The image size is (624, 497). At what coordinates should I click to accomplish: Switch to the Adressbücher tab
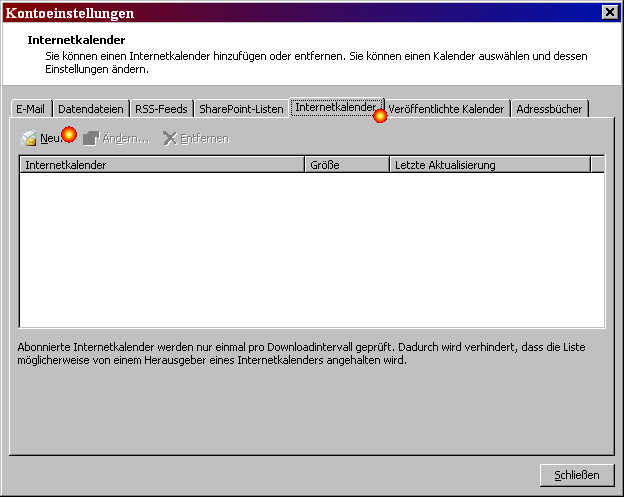point(550,109)
